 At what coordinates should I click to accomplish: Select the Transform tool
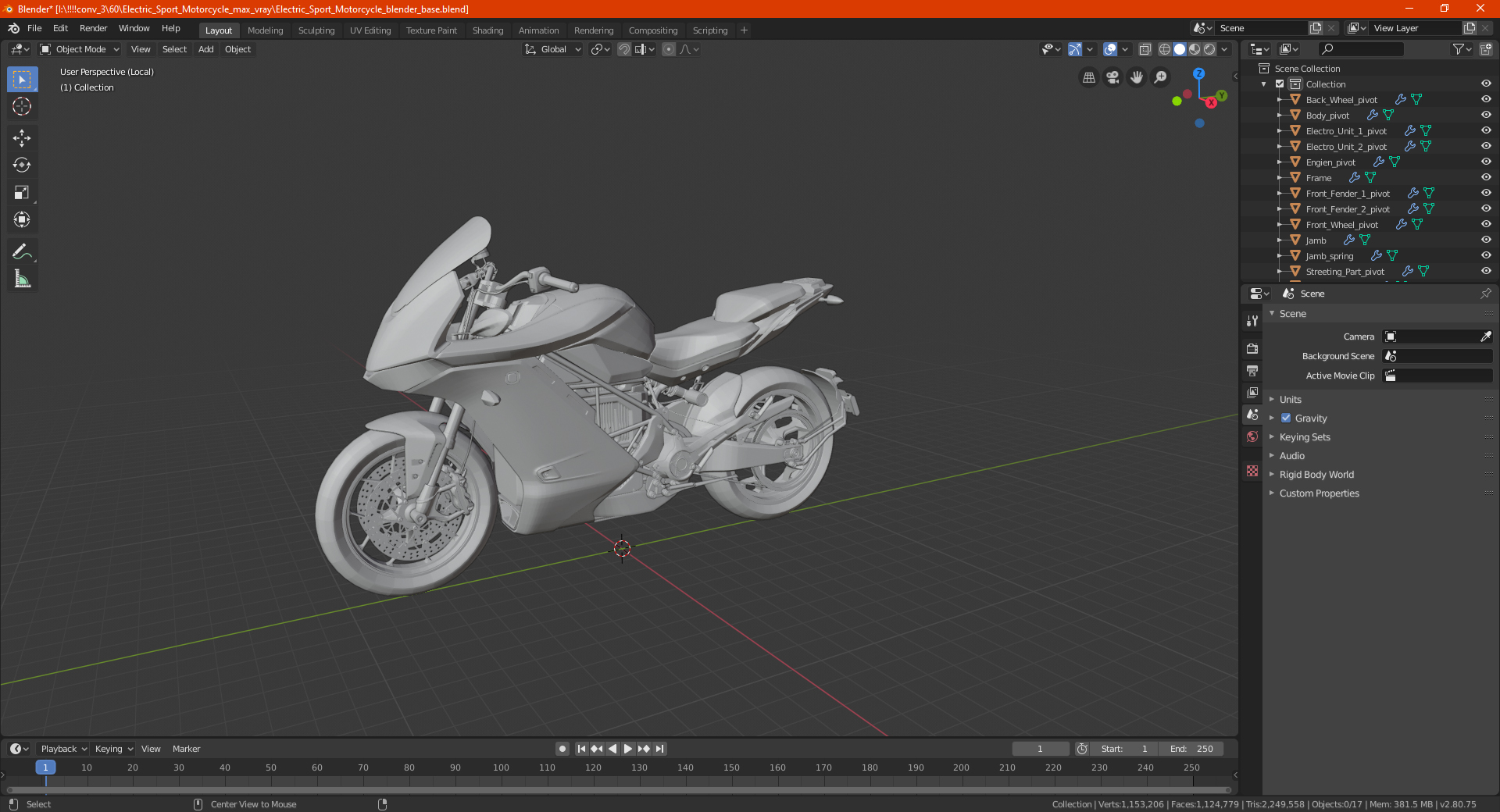tap(22, 219)
